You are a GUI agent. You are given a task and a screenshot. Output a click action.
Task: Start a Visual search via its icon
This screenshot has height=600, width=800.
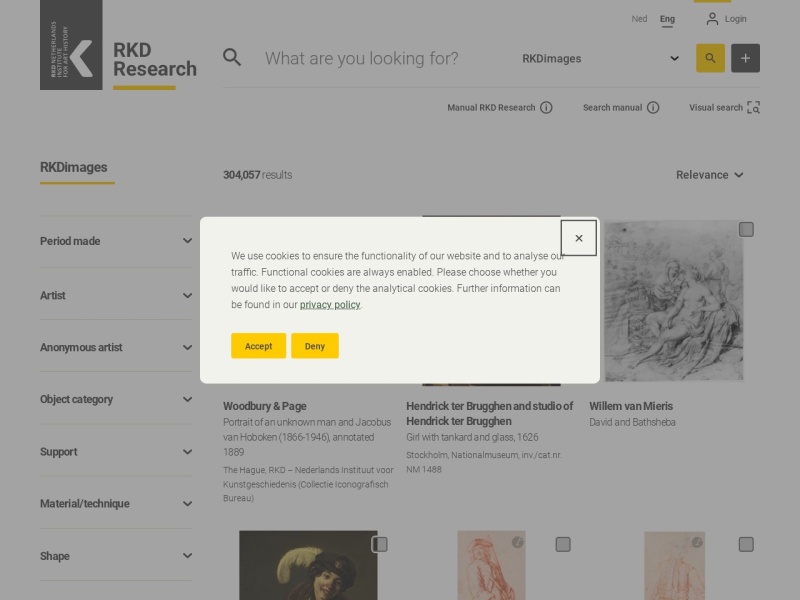point(754,108)
